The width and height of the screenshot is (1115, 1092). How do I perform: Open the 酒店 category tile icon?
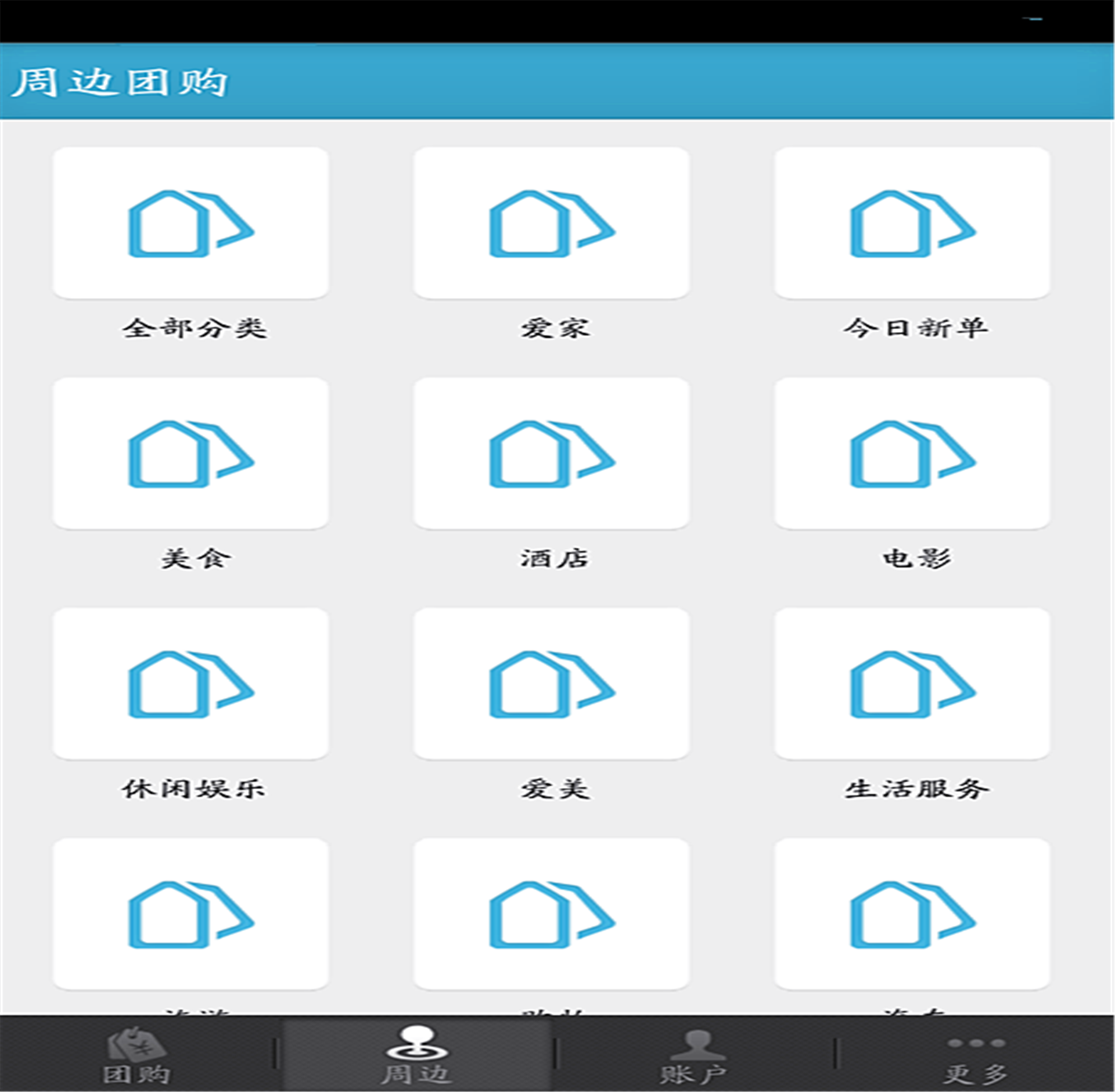[x=552, y=453]
